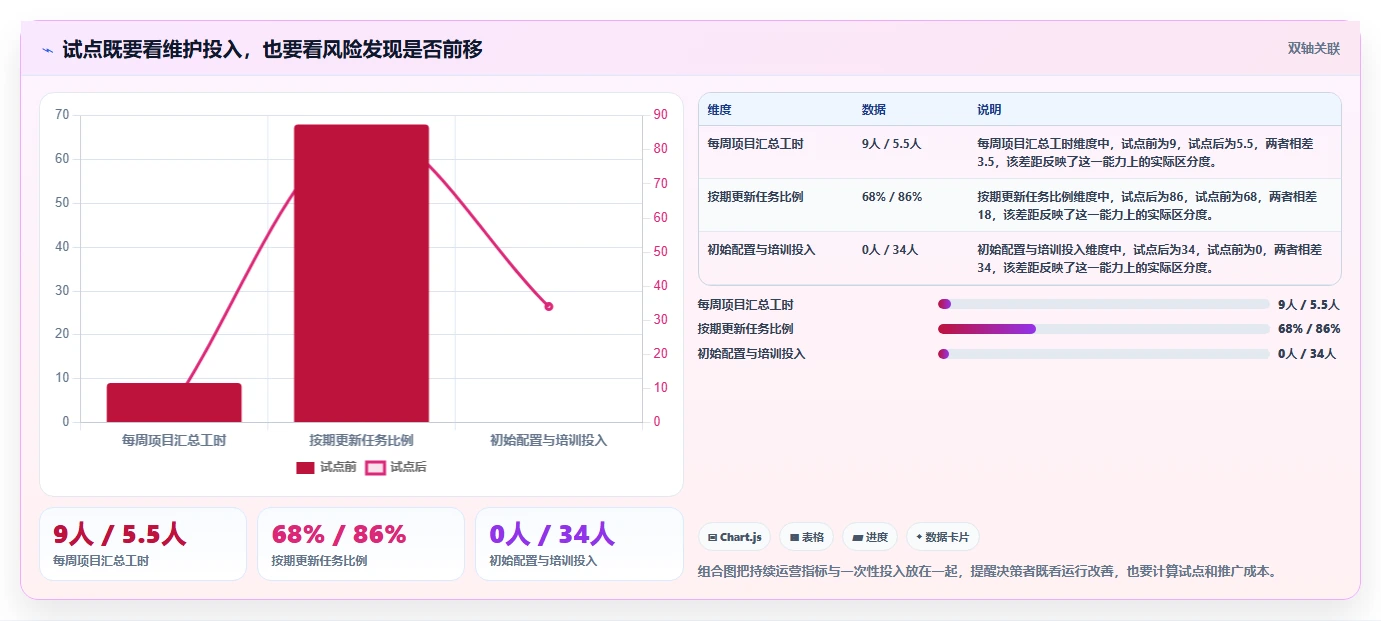Click the 9人 / 5.5人 data card

tap(143, 544)
